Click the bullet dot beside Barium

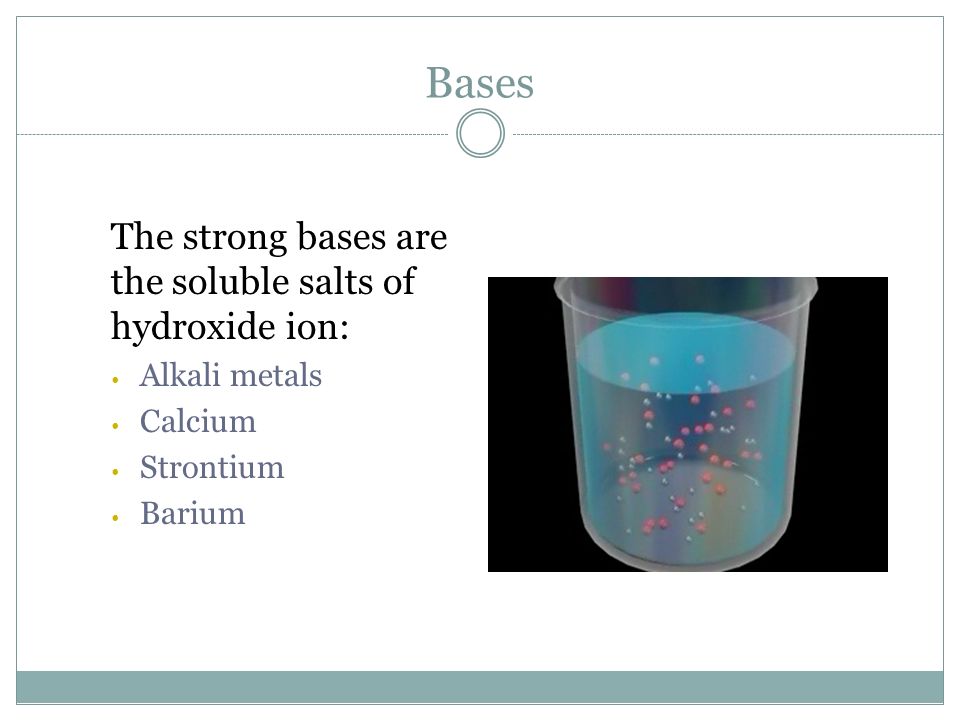115,517
